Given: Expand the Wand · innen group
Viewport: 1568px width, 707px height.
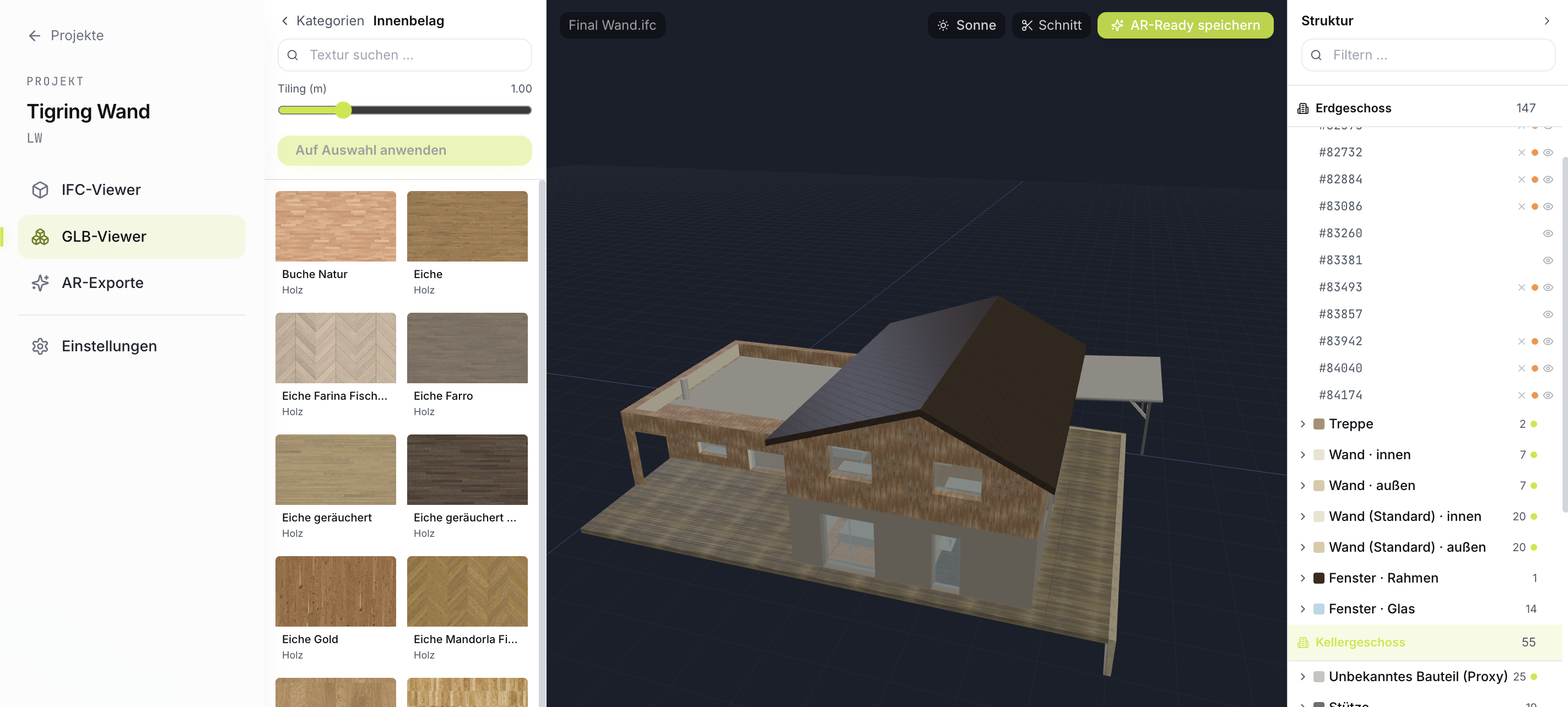Looking at the screenshot, I should click(1302, 455).
